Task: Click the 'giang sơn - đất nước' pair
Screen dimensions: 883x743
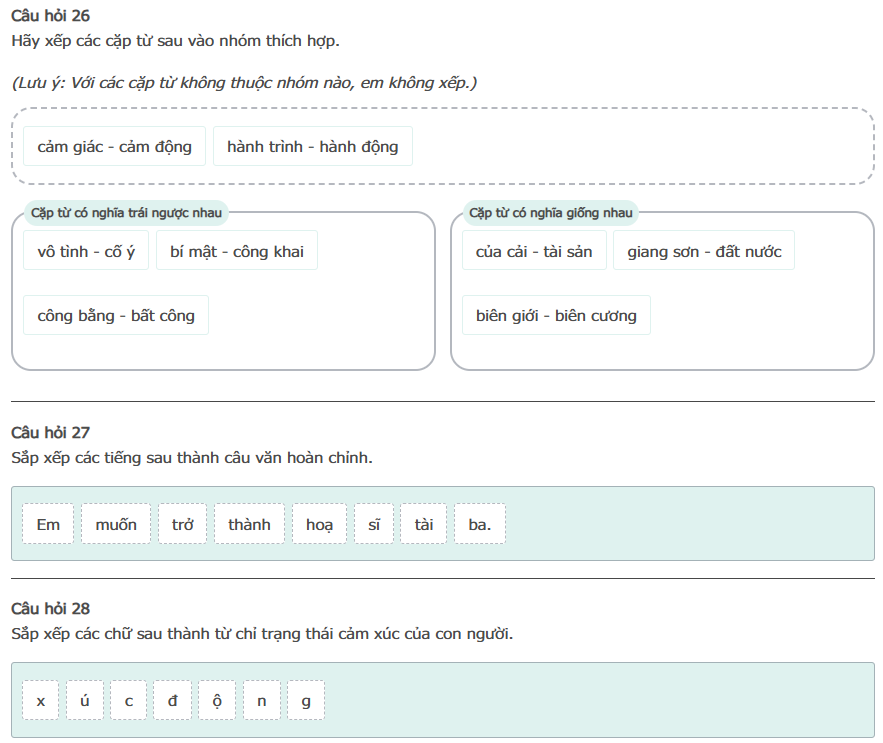Action: [704, 251]
